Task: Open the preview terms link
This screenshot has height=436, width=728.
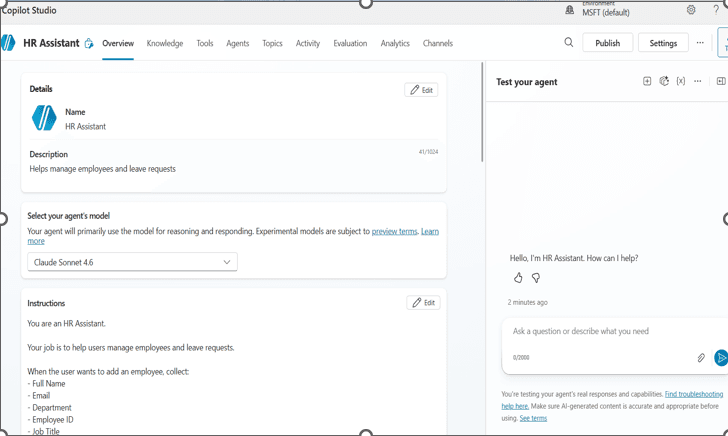Action: (395, 231)
